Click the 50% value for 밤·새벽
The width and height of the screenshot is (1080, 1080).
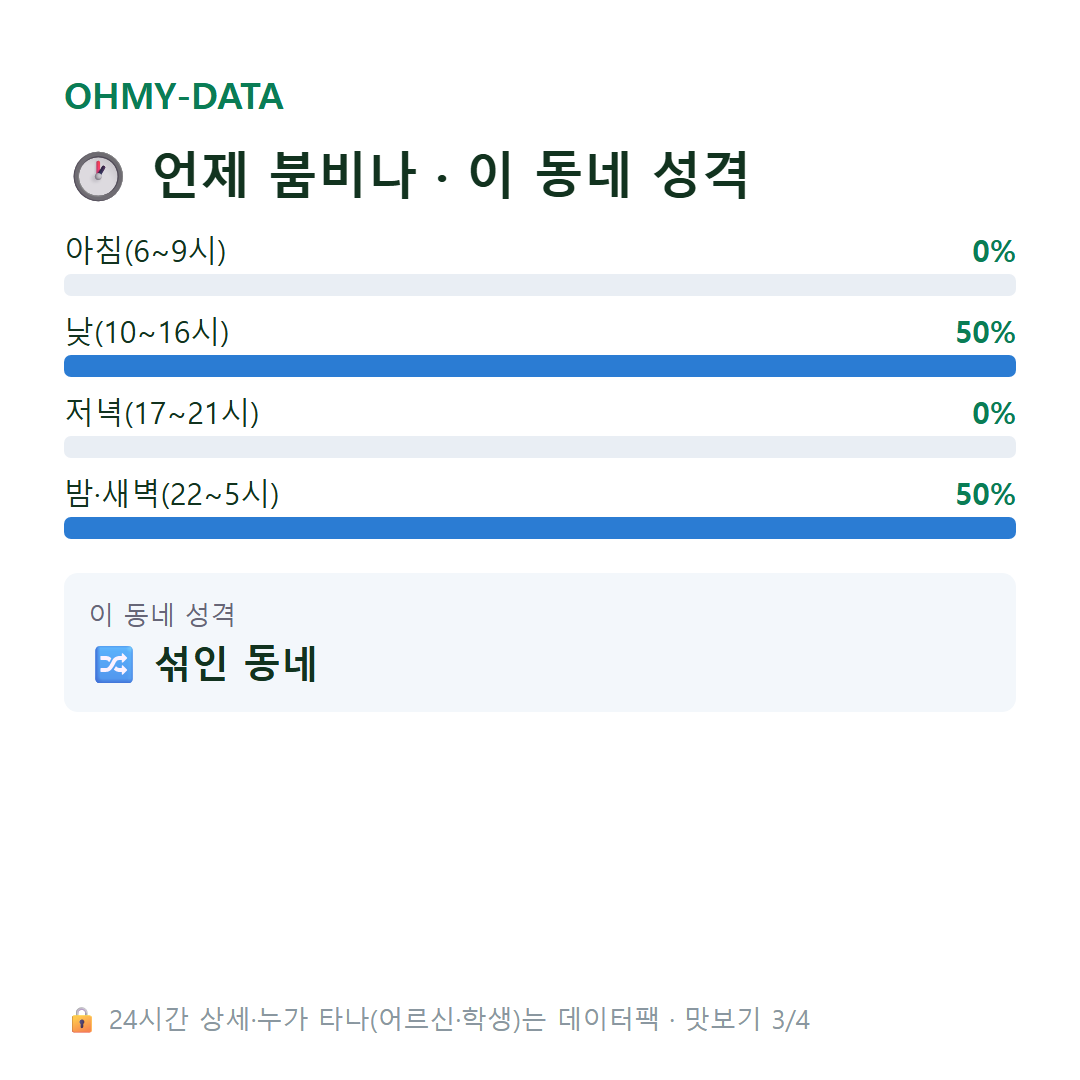click(x=985, y=495)
